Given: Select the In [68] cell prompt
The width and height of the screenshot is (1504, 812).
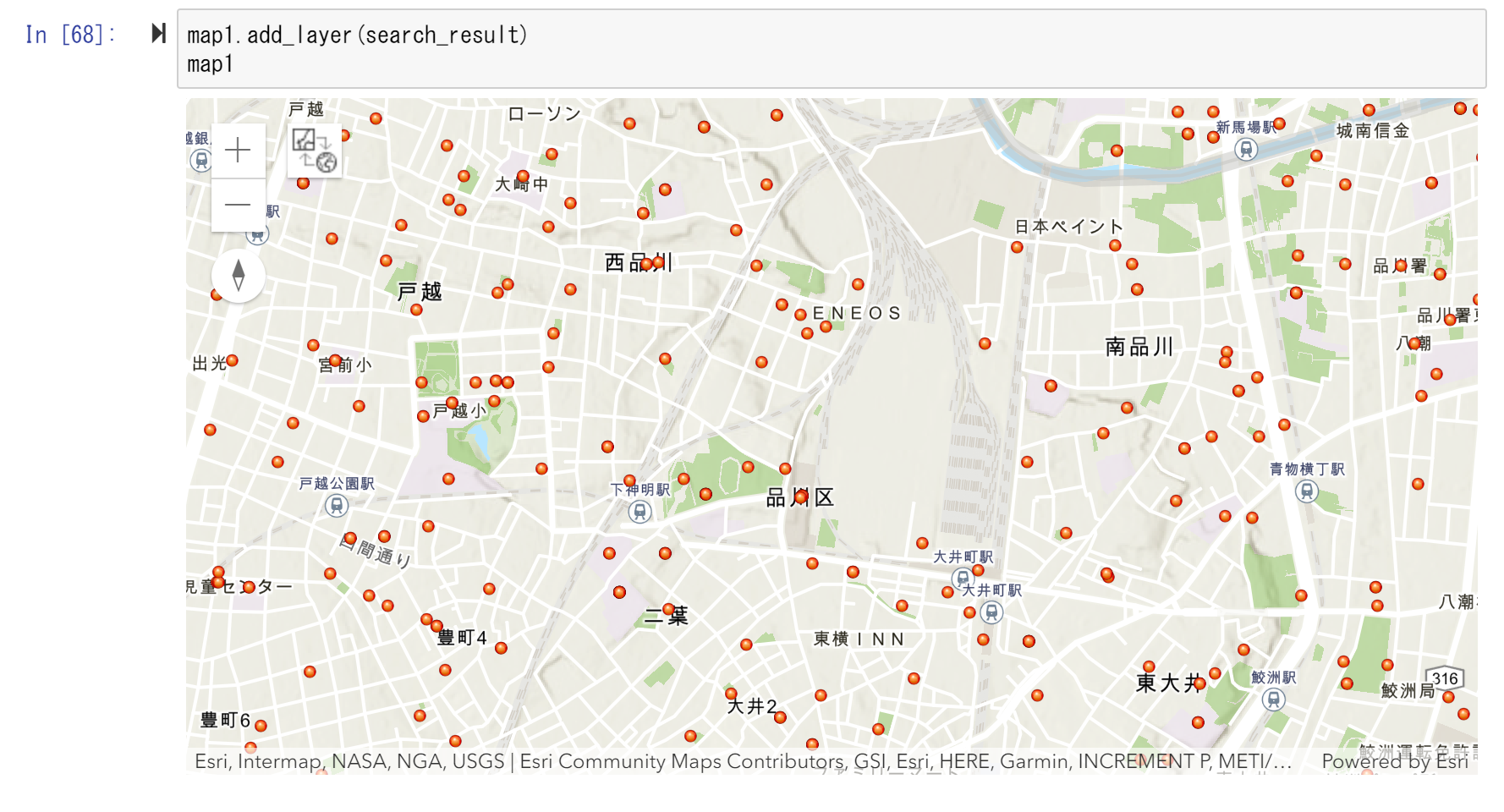Looking at the screenshot, I should [70, 35].
